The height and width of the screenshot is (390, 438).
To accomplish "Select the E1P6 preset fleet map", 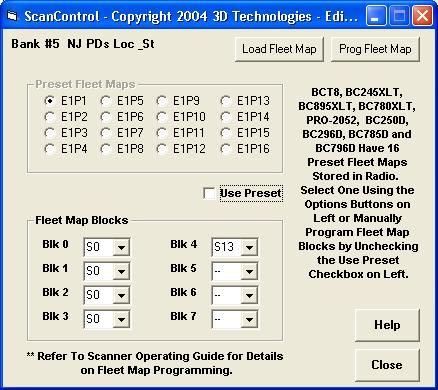I will click(x=106, y=117).
